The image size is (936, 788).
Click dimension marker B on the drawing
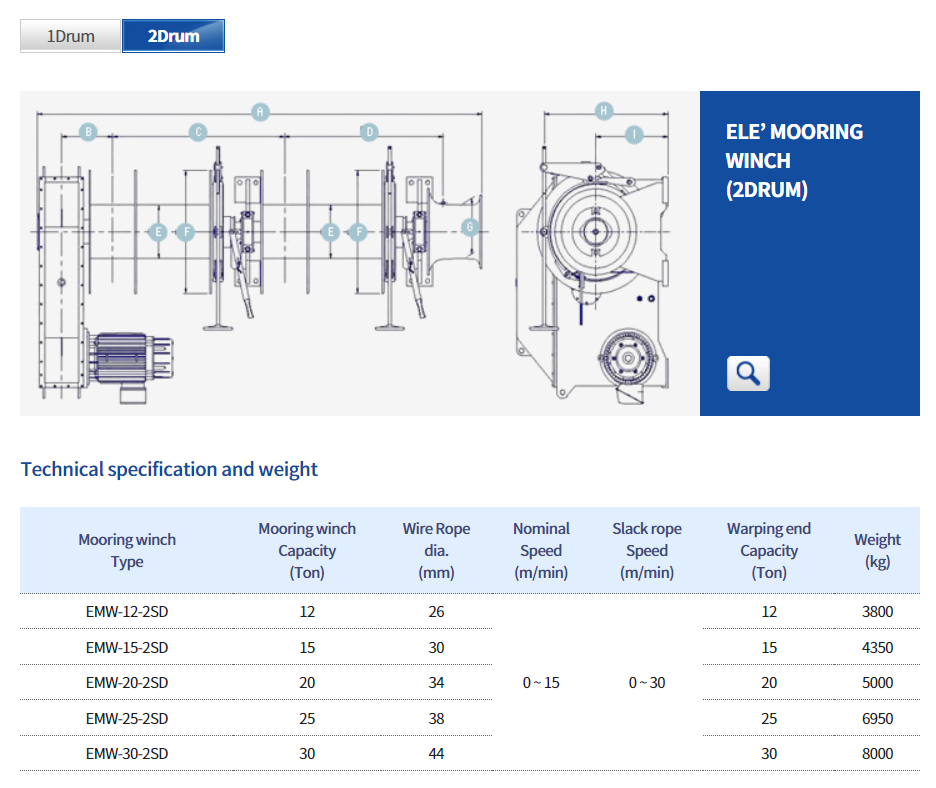(x=88, y=132)
